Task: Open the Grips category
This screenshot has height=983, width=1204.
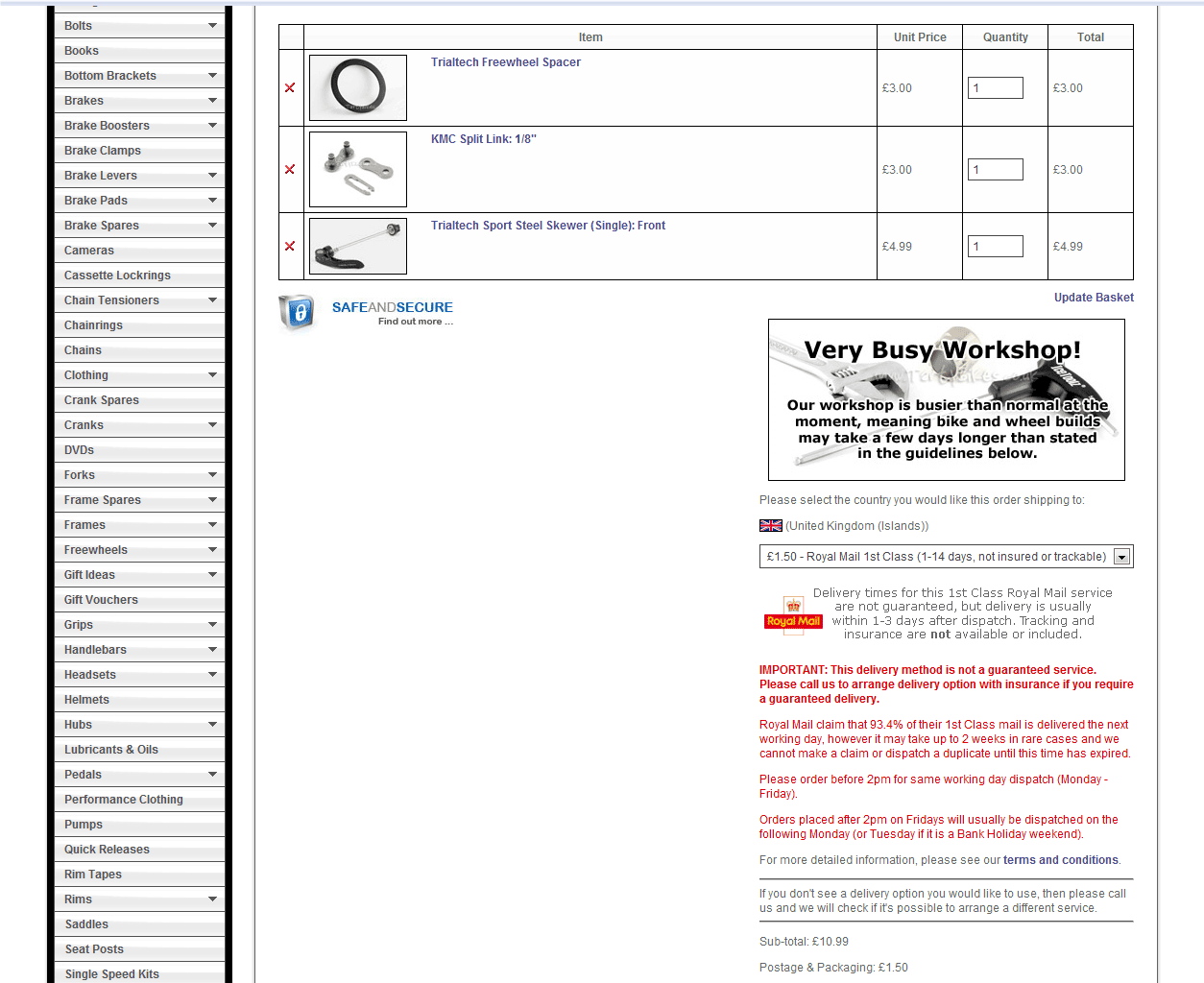Action: click(140, 625)
